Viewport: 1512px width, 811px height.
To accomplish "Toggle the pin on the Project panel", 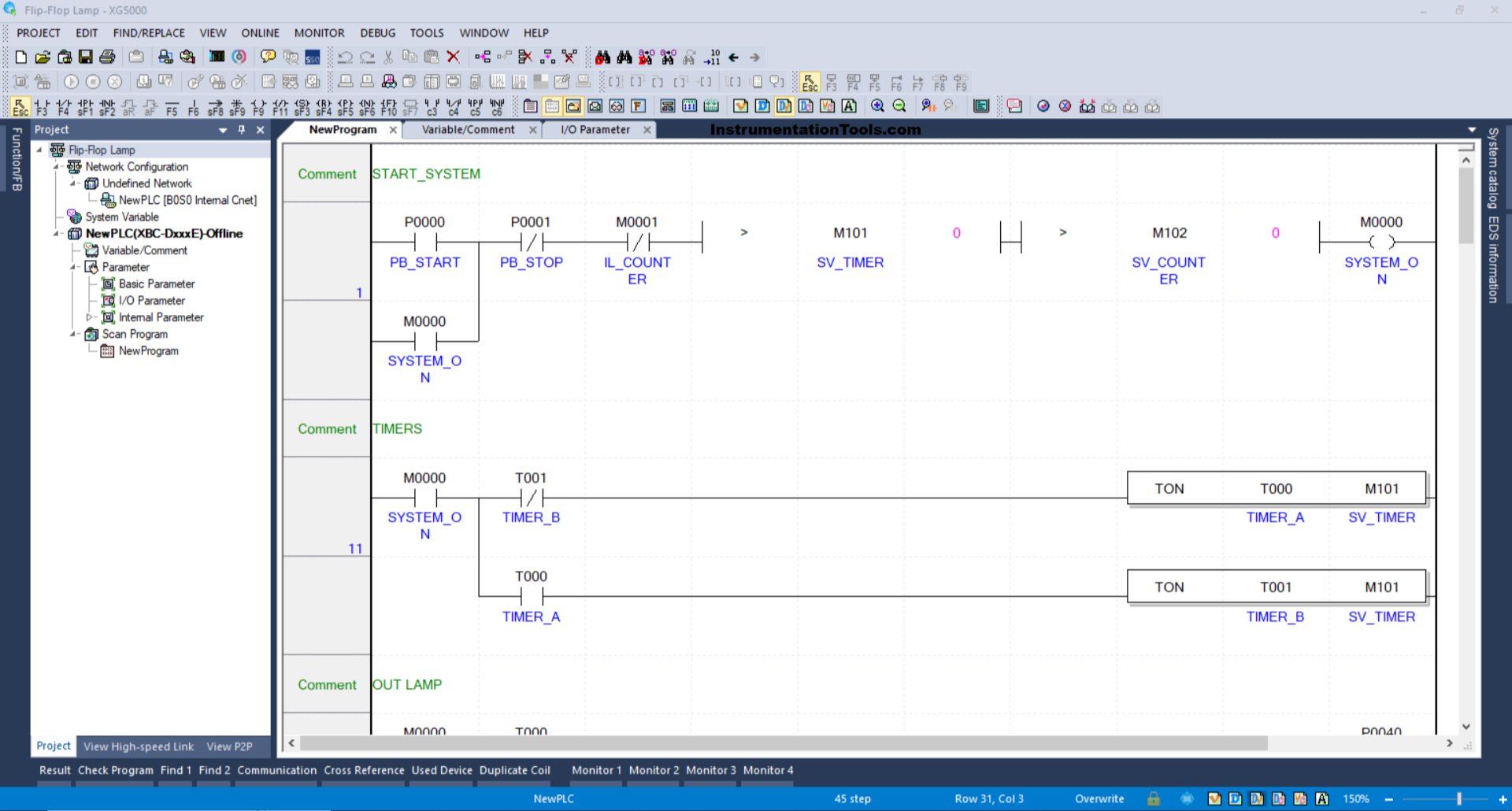I will pyautogui.click(x=242, y=130).
